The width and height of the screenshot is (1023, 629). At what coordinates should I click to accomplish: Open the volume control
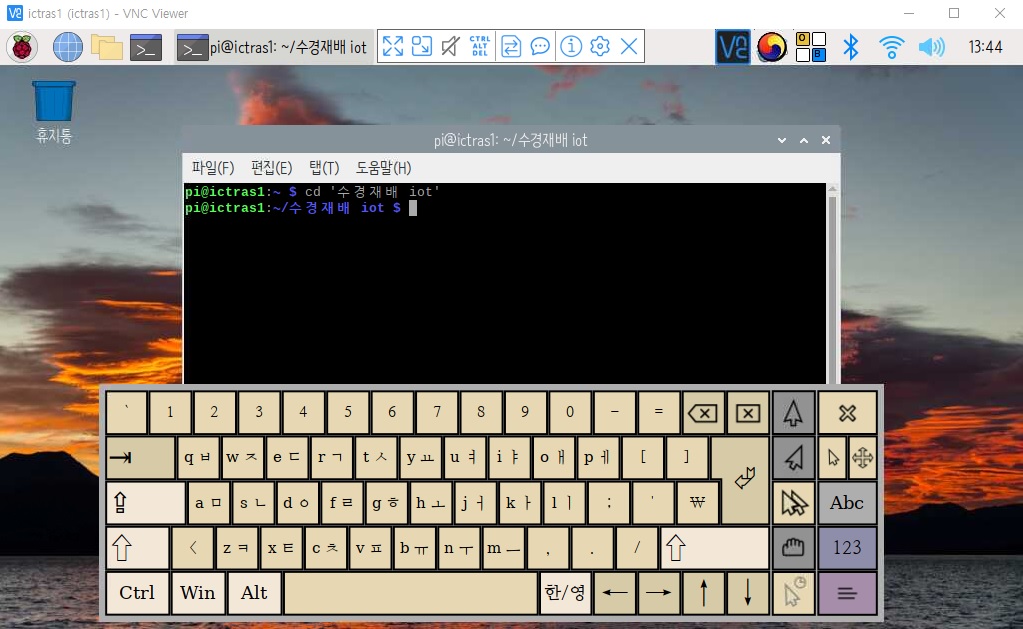tap(931, 47)
